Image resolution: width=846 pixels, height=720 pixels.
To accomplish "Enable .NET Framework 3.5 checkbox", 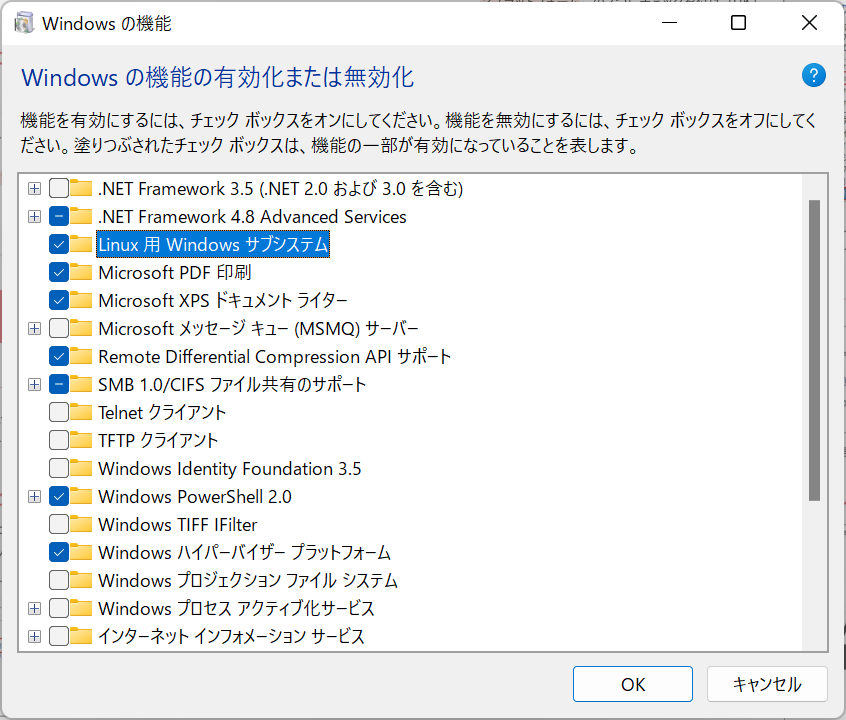I will click(x=58, y=188).
